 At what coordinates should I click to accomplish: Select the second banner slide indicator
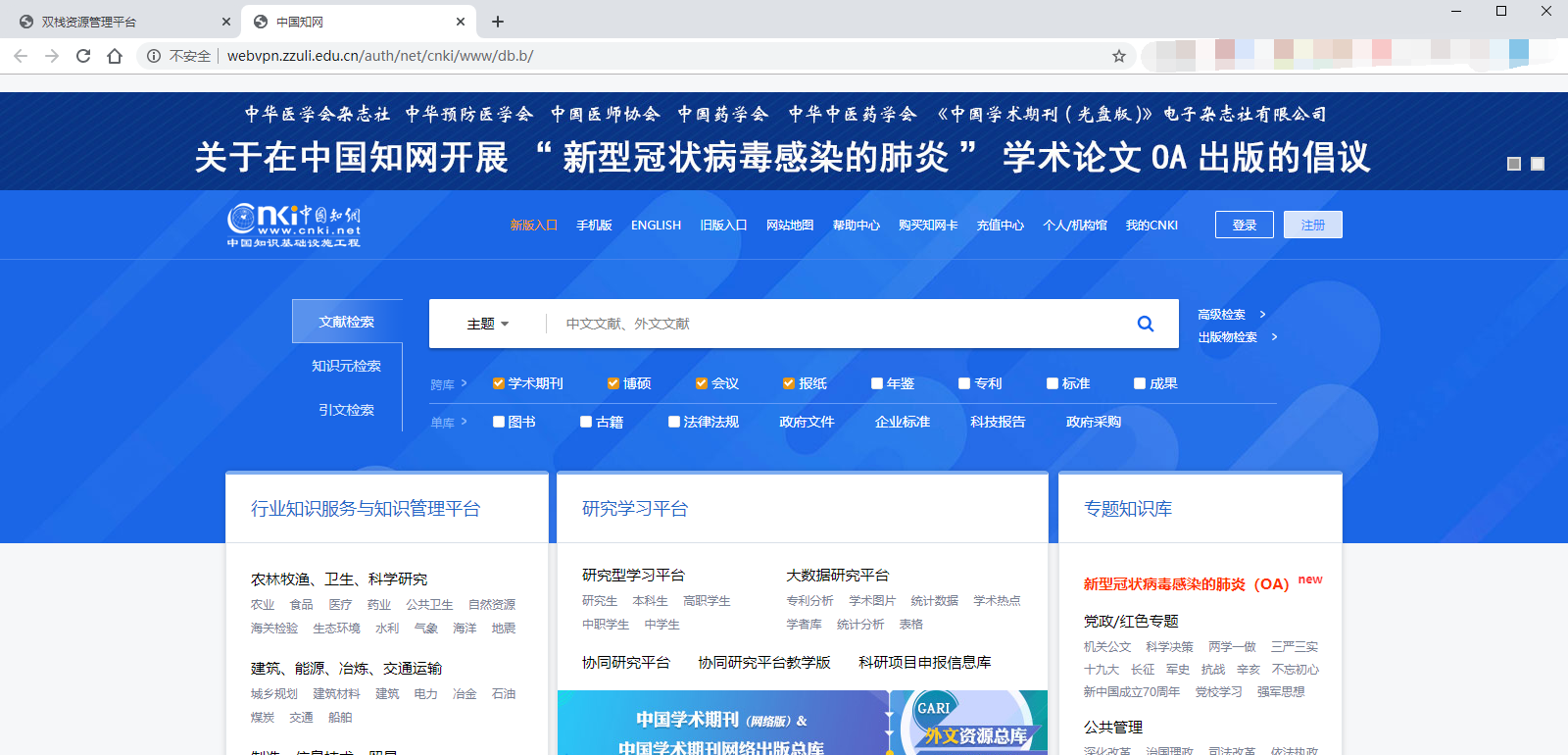tap(1538, 164)
